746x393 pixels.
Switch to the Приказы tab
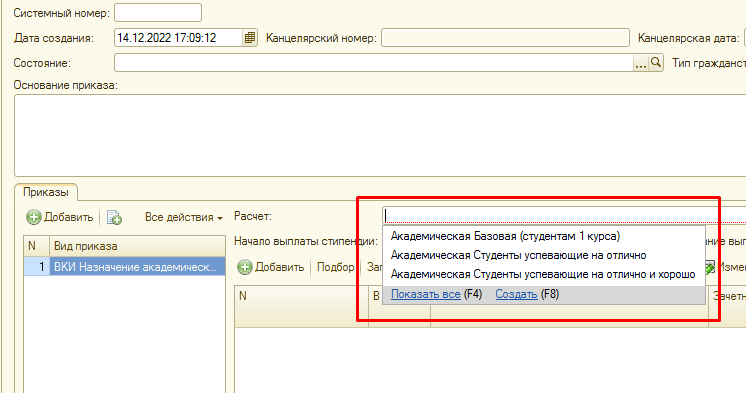pos(46,192)
